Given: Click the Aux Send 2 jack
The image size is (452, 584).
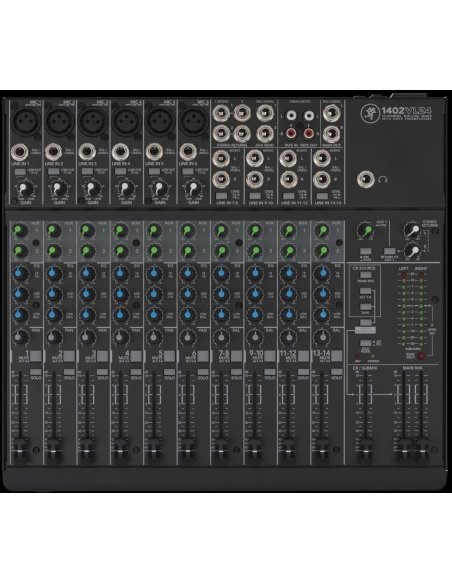Looking at the screenshot, I should [265, 133].
